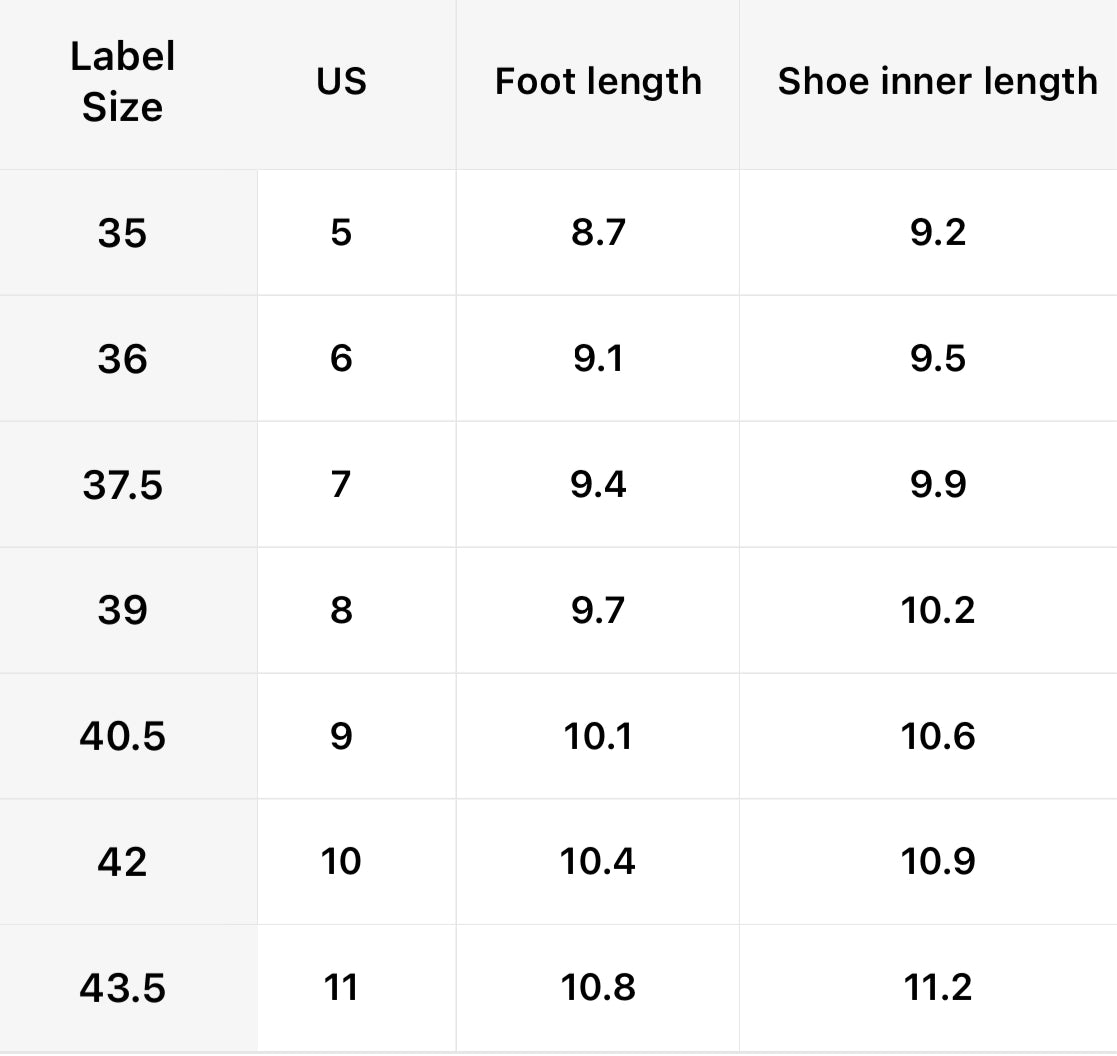Select foot length value 9.4
1117x1056 pixels.
click(598, 485)
